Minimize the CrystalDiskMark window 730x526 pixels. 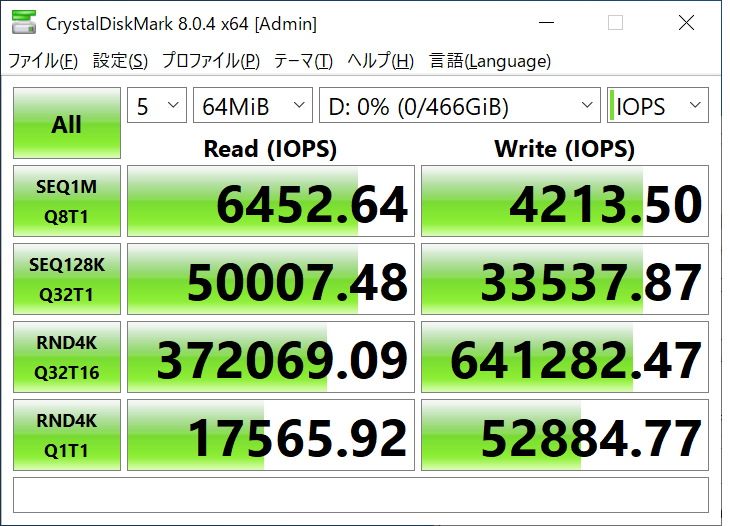(x=546, y=22)
